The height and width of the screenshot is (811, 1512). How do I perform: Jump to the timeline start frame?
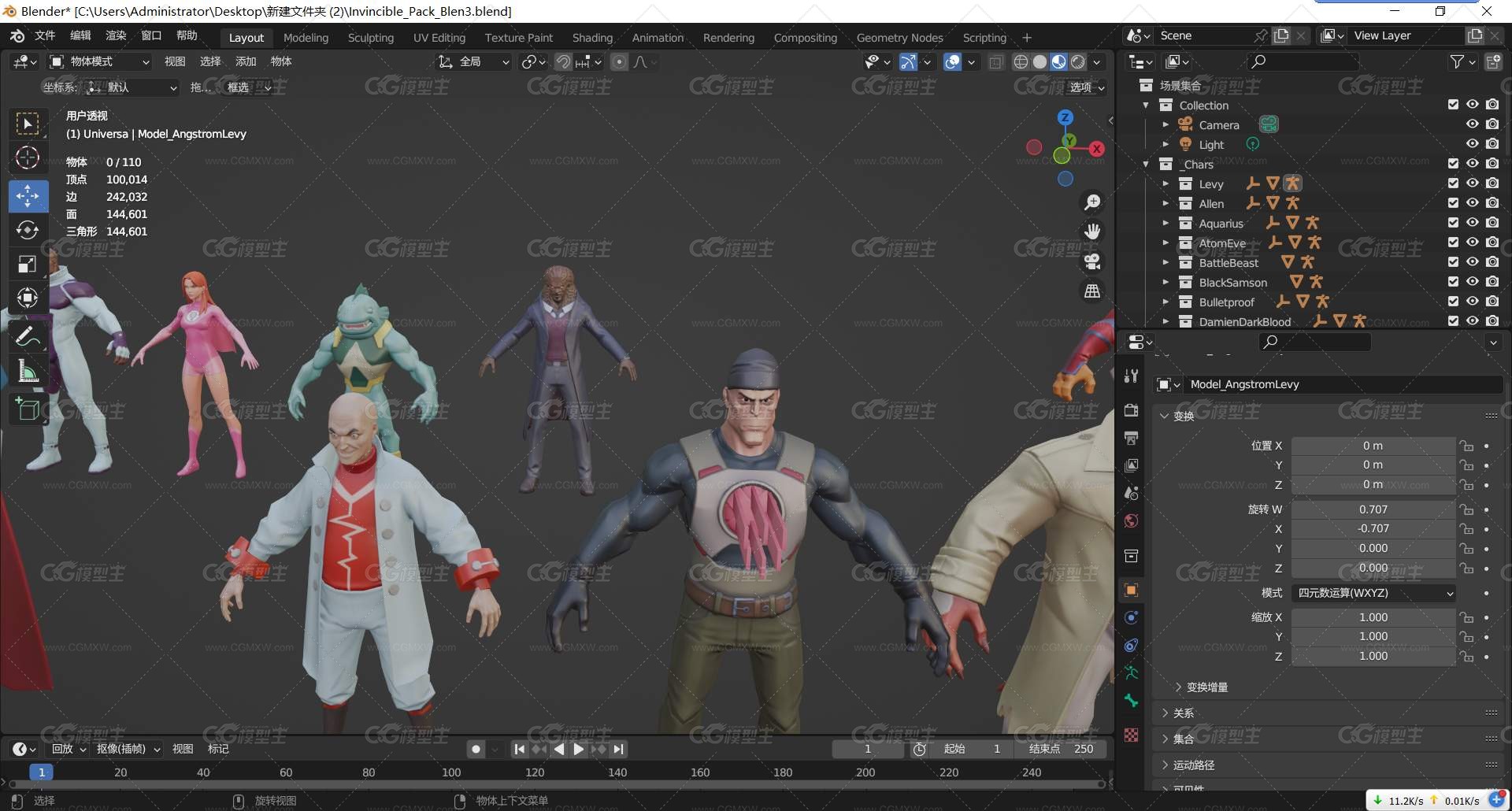coord(519,750)
